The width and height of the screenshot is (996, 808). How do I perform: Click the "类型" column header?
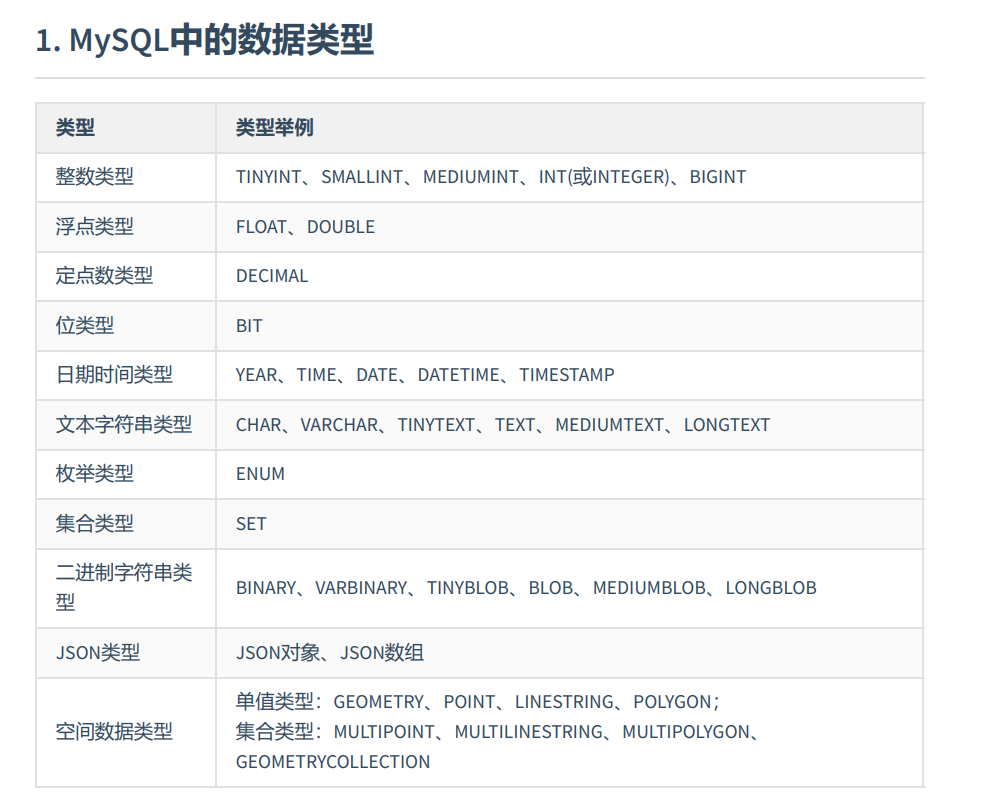pyautogui.click(x=126, y=128)
